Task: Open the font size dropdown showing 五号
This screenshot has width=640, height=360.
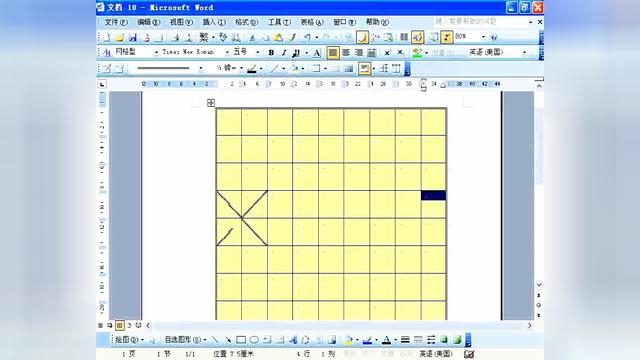Action: pyautogui.click(x=258, y=53)
